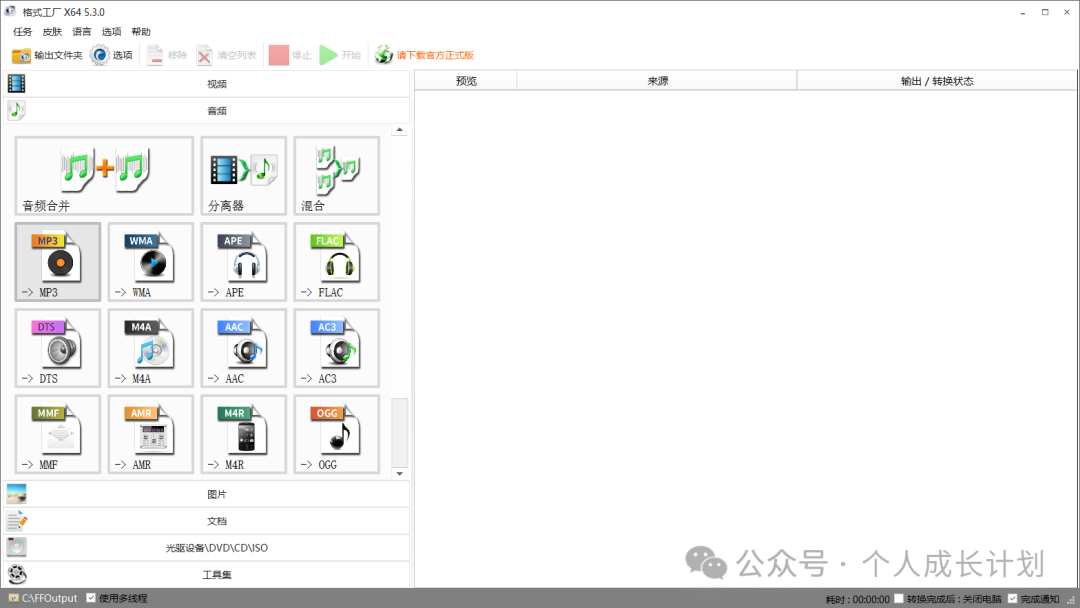Choose the MMF output format
This screenshot has width=1080, height=608.
58,434
